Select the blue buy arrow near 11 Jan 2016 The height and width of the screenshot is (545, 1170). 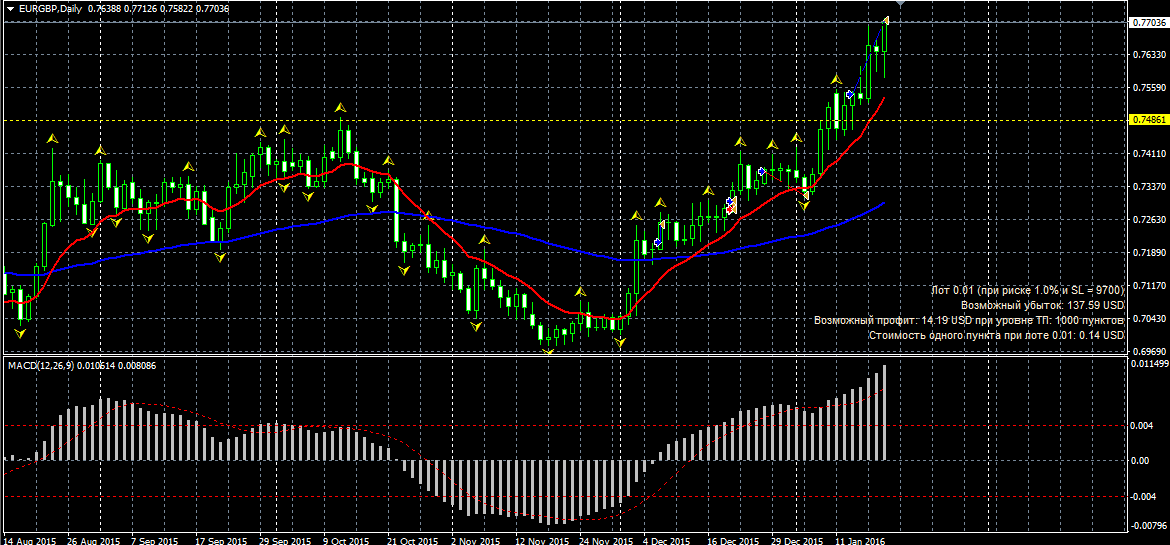point(850,95)
